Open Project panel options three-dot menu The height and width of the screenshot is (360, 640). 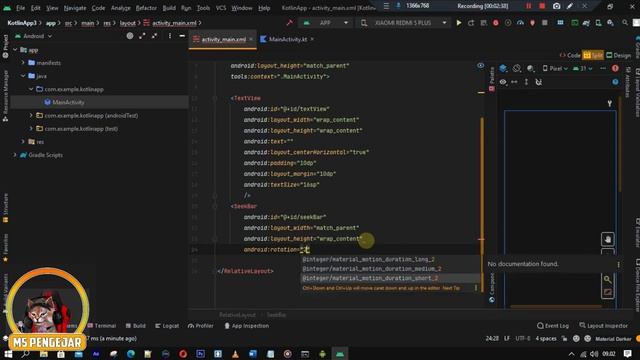pos(170,36)
